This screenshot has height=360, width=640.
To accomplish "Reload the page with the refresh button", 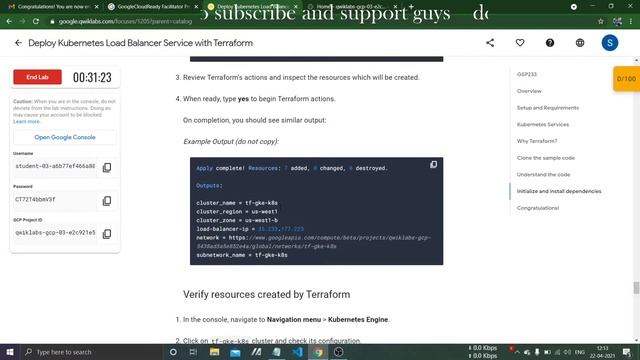I will coord(36,21).
